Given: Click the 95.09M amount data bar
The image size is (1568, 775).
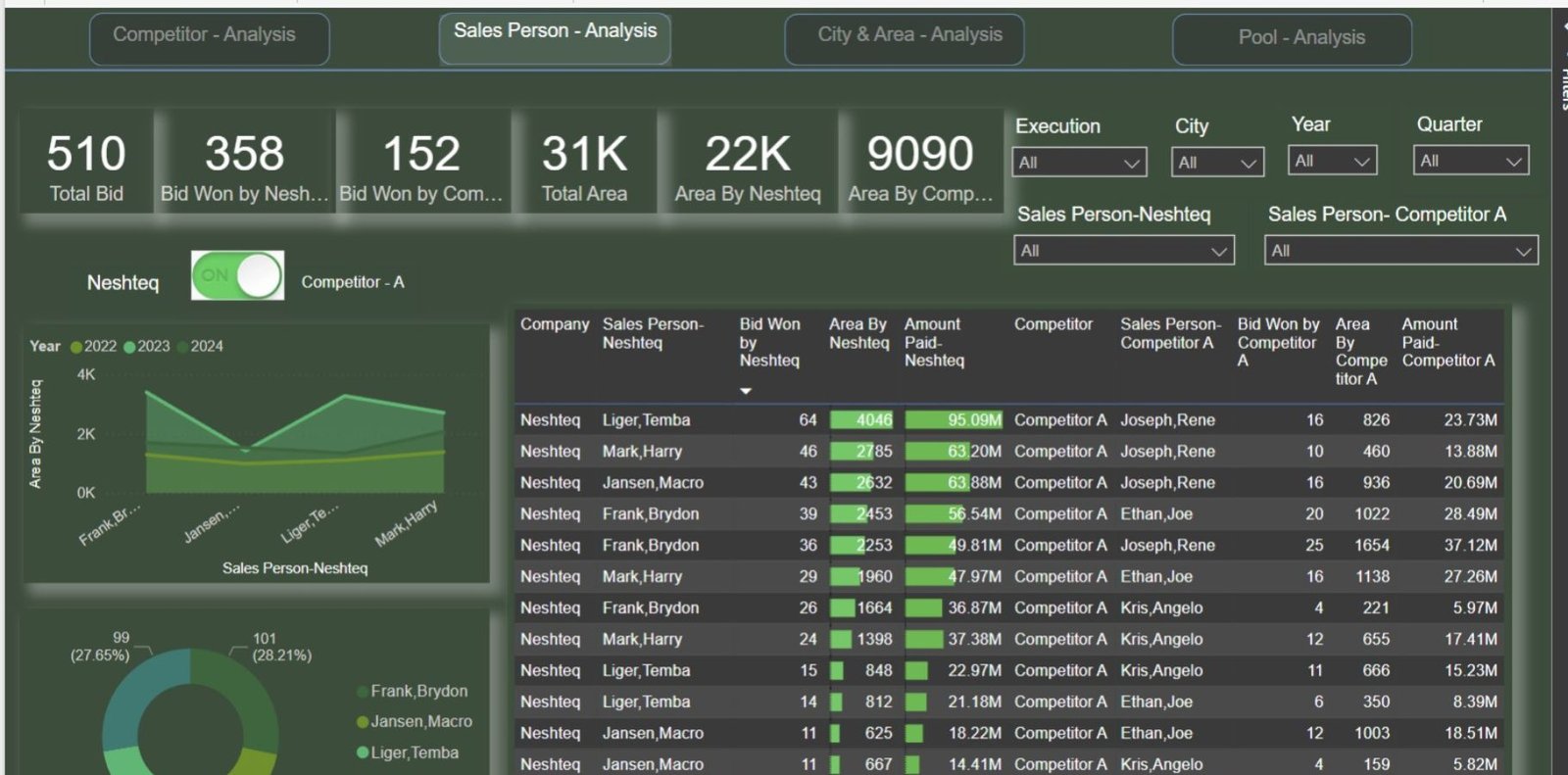Looking at the screenshot, I should click(x=953, y=420).
